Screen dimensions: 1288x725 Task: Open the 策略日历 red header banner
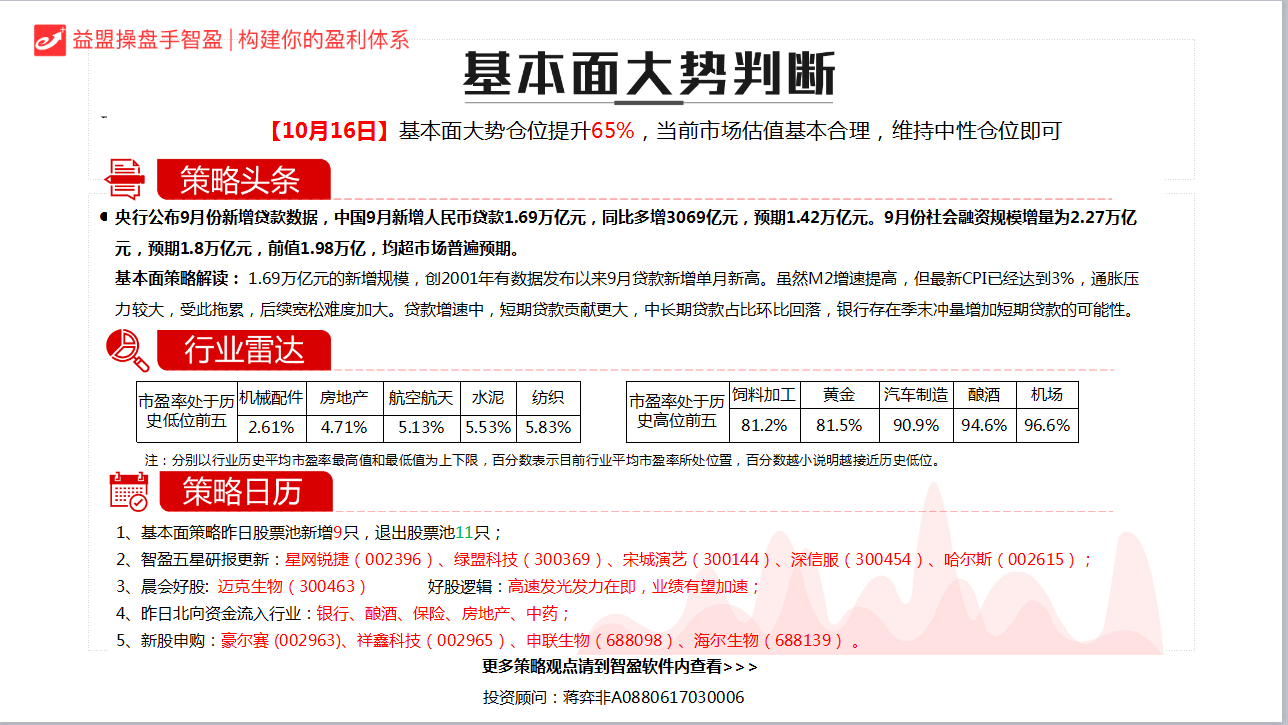tap(243, 492)
